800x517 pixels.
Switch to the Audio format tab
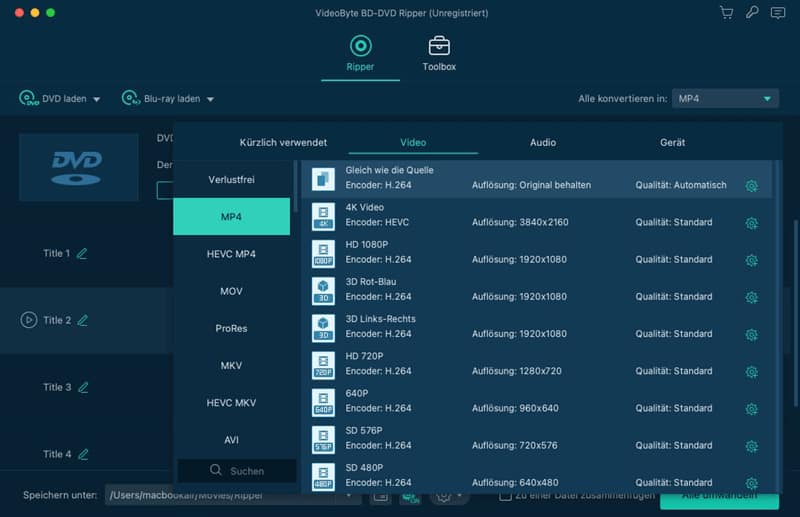click(x=543, y=142)
